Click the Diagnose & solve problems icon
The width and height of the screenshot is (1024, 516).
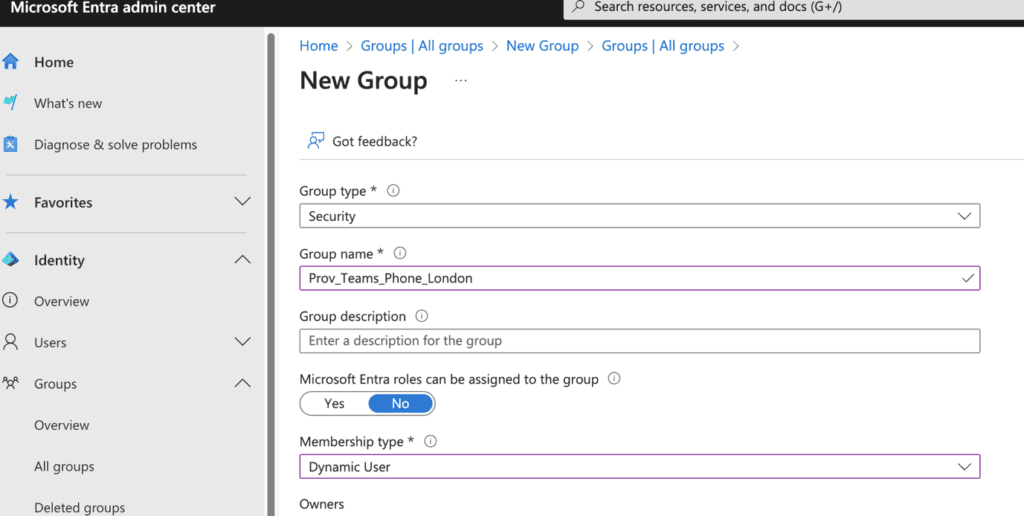point(10,144)
